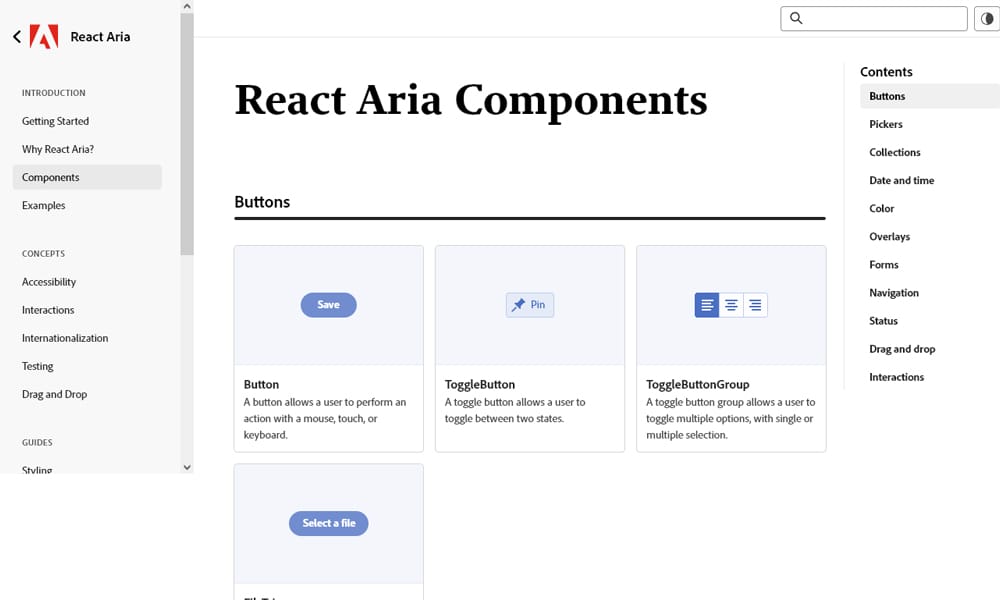The image size is (1000, 600).
Task: Navigate to Pickers in Contents
Action: [x=885, y=124]
